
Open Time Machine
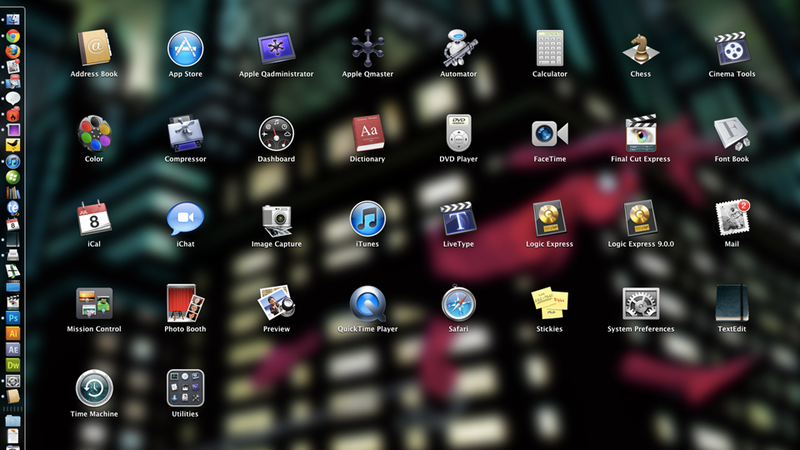pos(94,388)
